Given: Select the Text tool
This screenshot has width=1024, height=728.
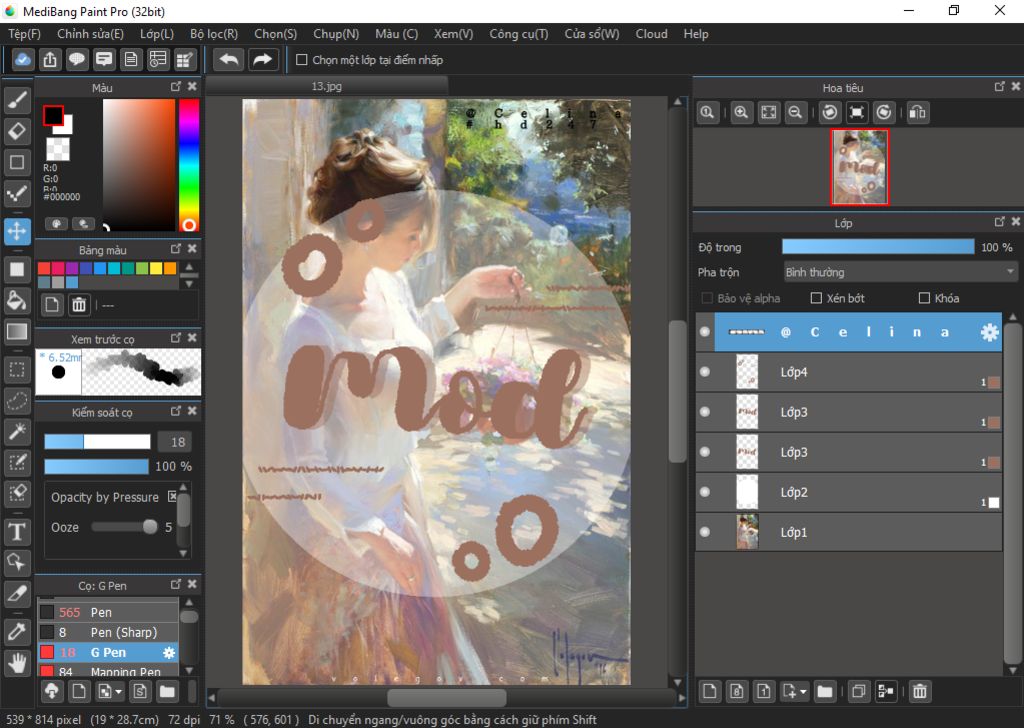Looking at the screenshot, I should [17, 532].
